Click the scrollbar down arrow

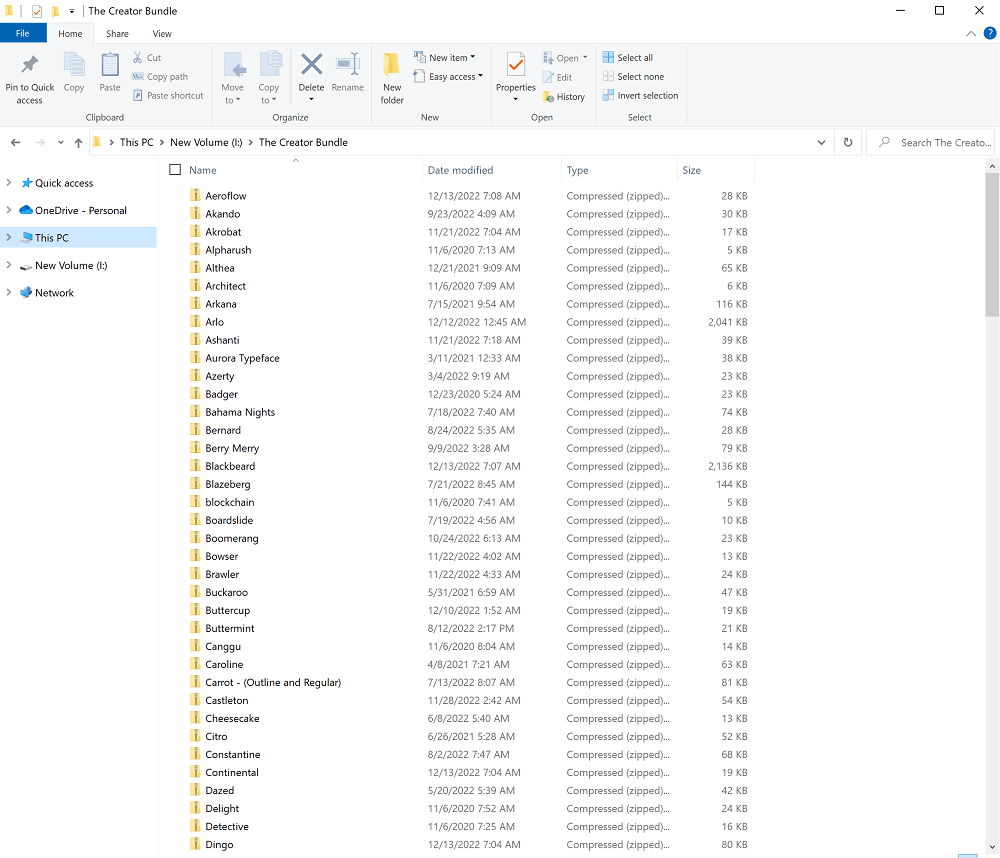pyautogui.click(x=992, y=847)
